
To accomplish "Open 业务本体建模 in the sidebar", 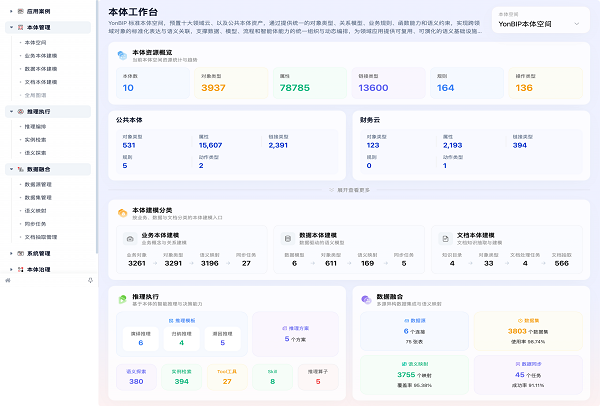I will [x=41, y=56].
